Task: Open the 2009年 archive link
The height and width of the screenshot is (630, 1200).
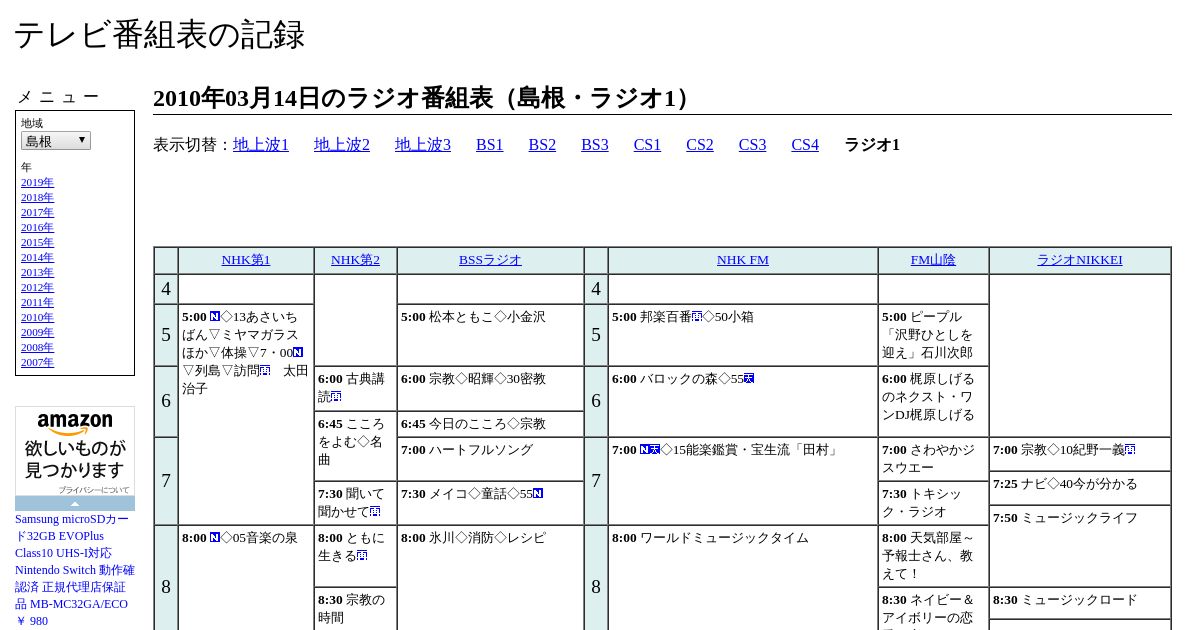Action: [37, 333]
